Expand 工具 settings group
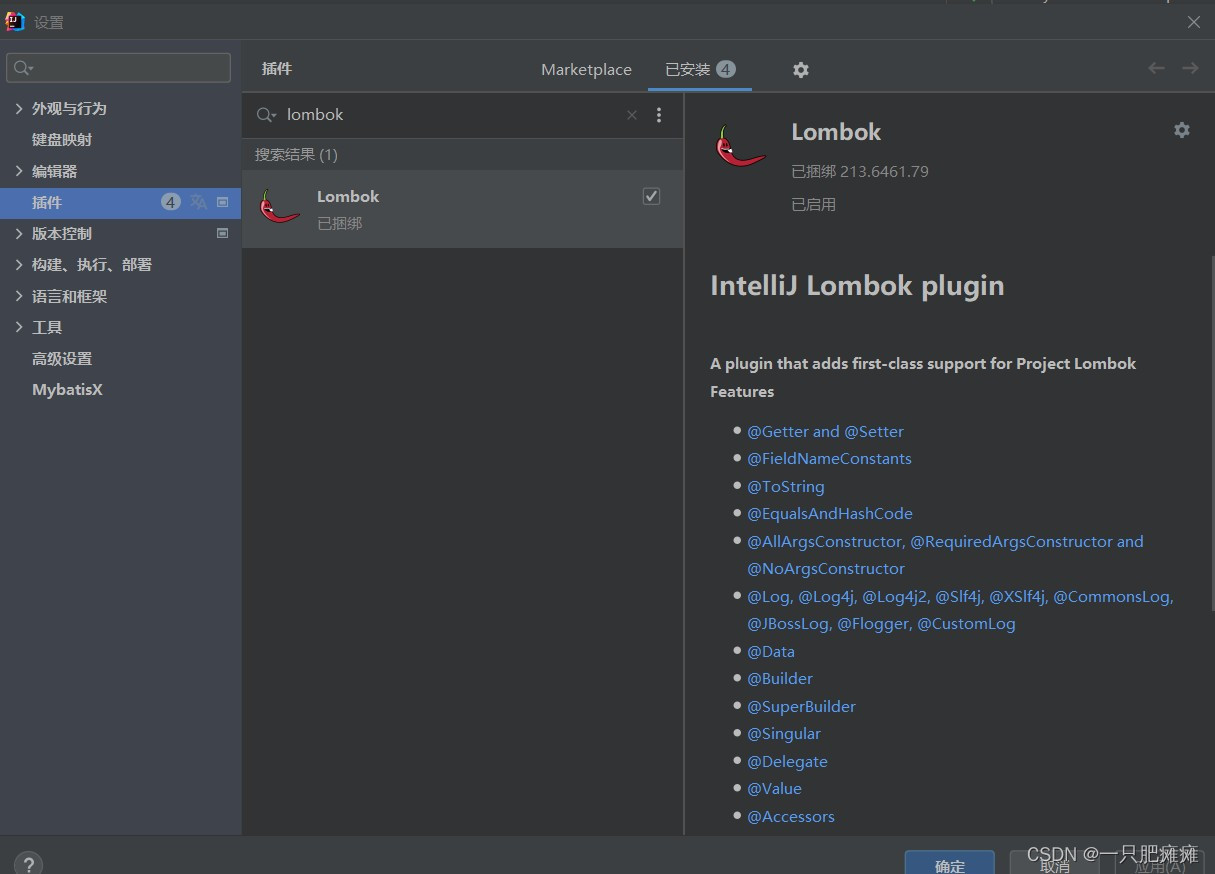Screen dimensions: 1215x874 click(19, 327)
